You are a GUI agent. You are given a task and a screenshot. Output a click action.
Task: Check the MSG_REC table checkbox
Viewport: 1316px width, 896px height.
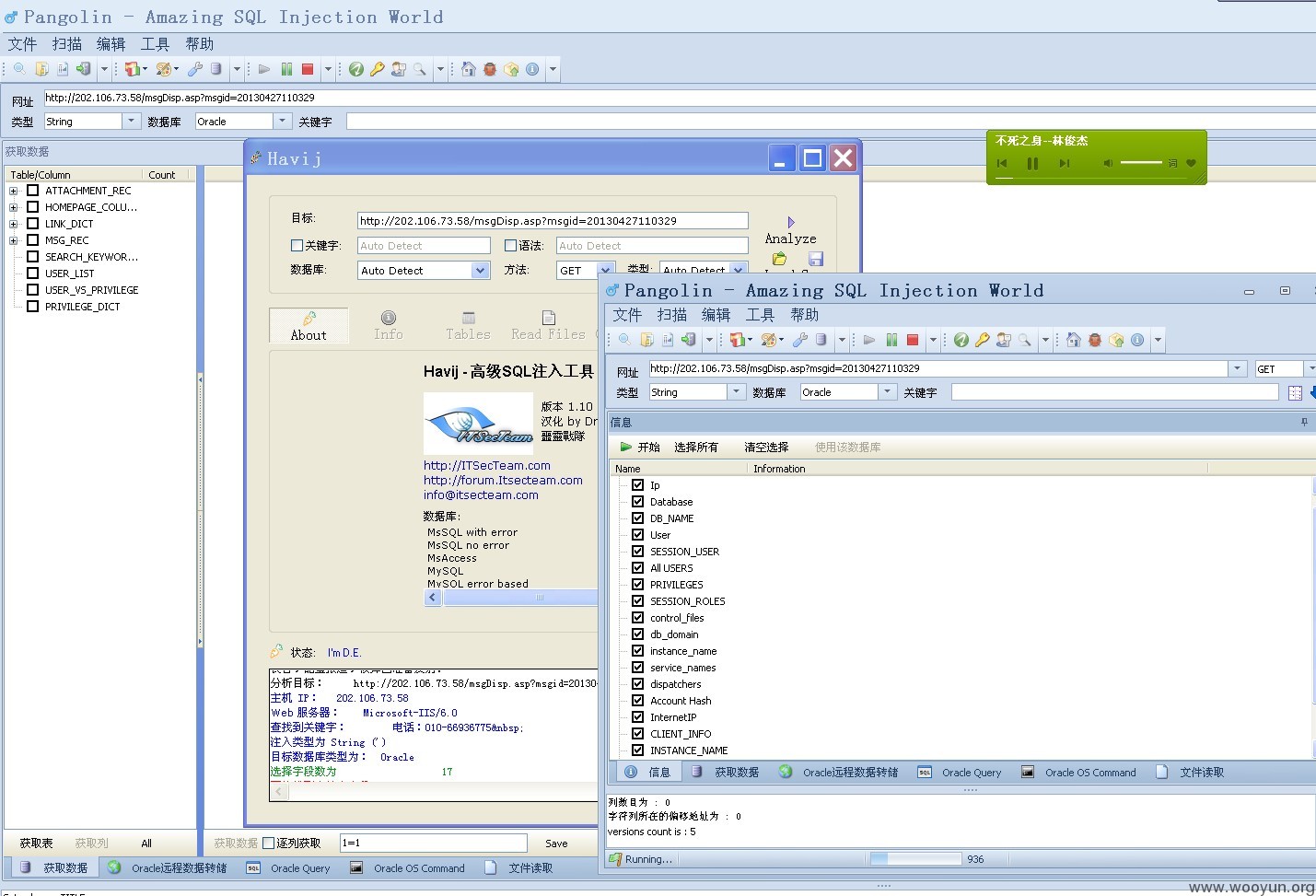33,240
